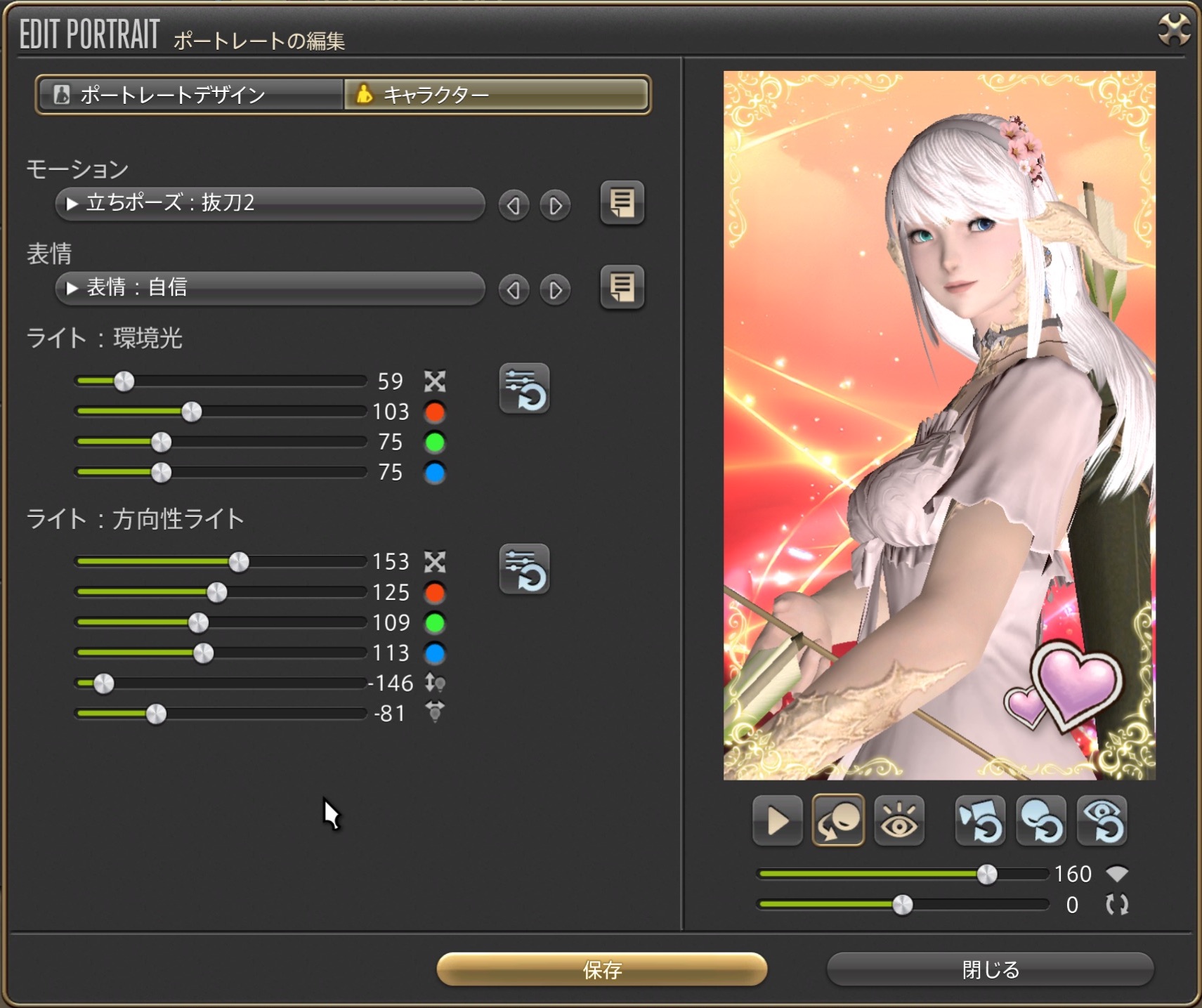Switch to the ポートレートデザイン tab
The height and width of the screenshot is (1008, 1202).
pyautogui.click(x=190, y=95)
